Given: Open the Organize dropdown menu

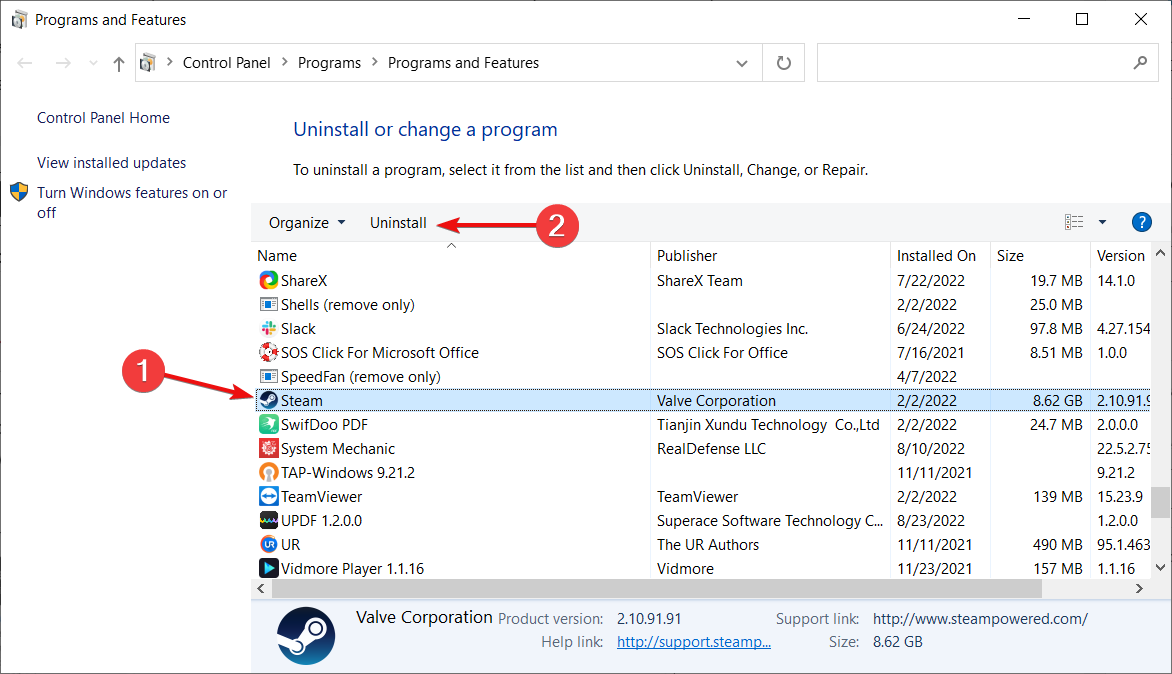Looking at the screenshot, I should click(x=307, y=223).
